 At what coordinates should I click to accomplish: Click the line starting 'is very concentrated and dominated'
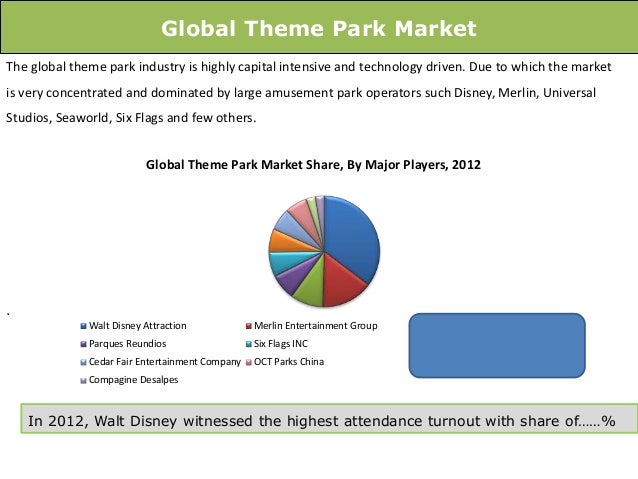301,93
